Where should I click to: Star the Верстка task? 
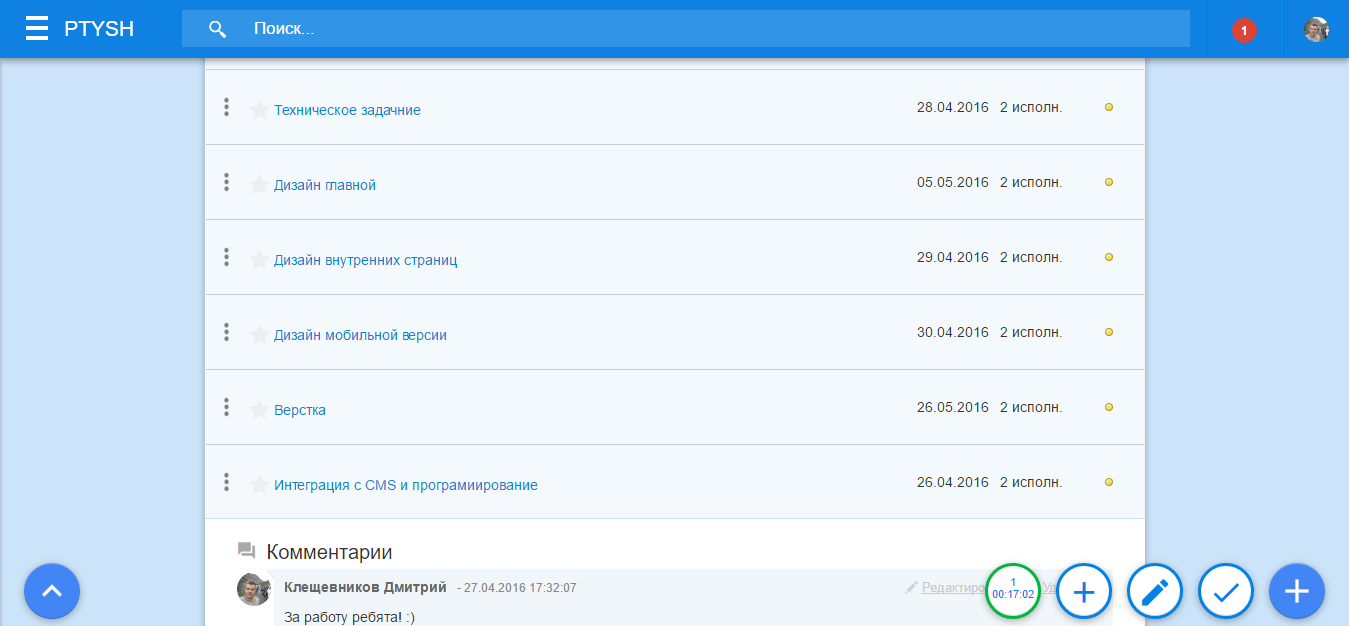pos(259,409)
